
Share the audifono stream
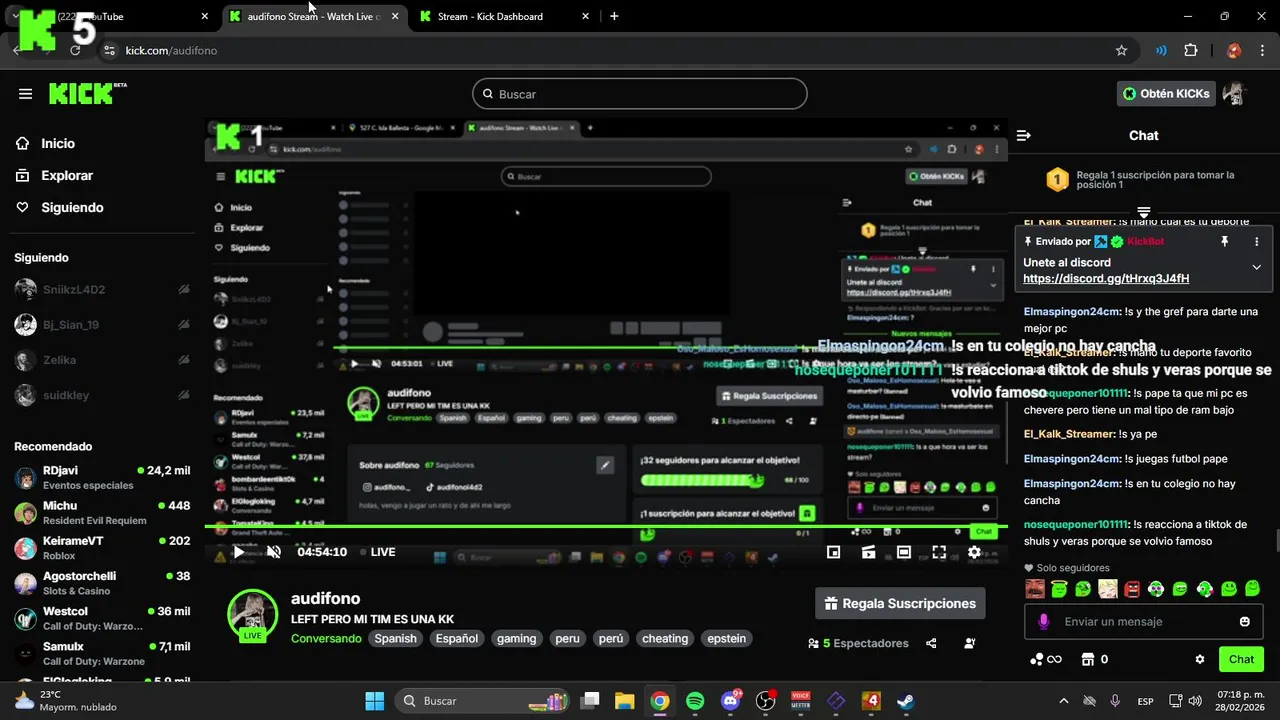(932, 644)
